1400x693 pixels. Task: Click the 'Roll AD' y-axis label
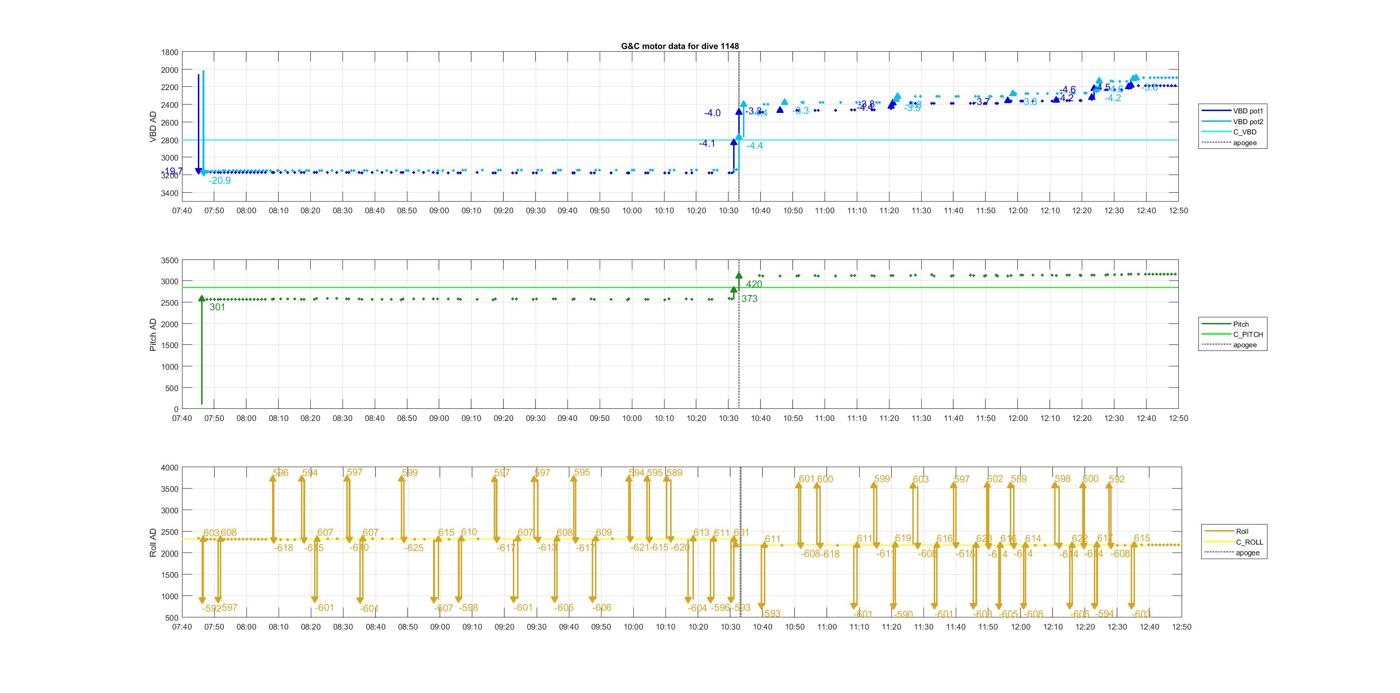[x=153, y=541]
